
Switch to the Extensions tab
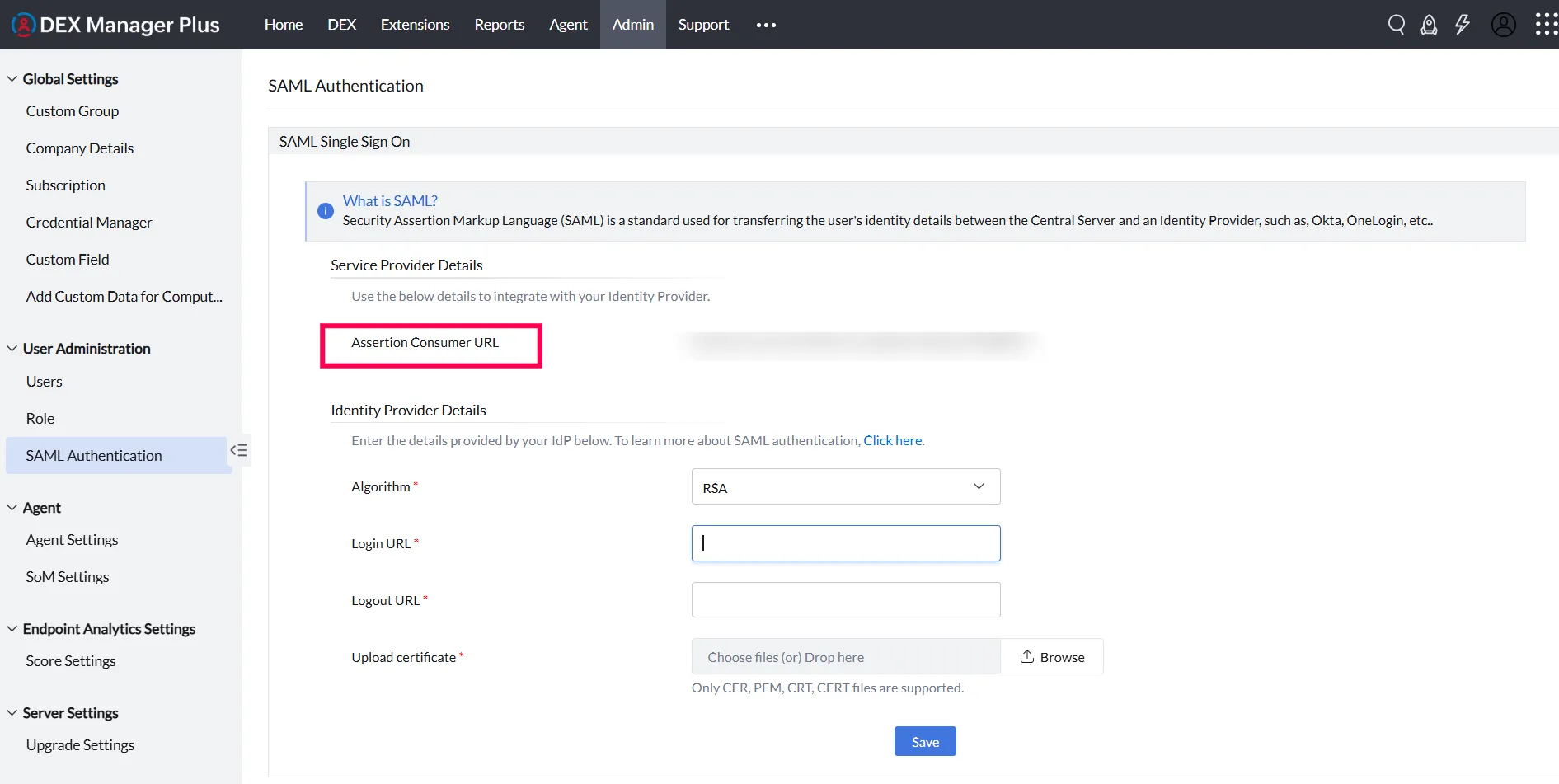pyautogui.click(x=415, y=25)
